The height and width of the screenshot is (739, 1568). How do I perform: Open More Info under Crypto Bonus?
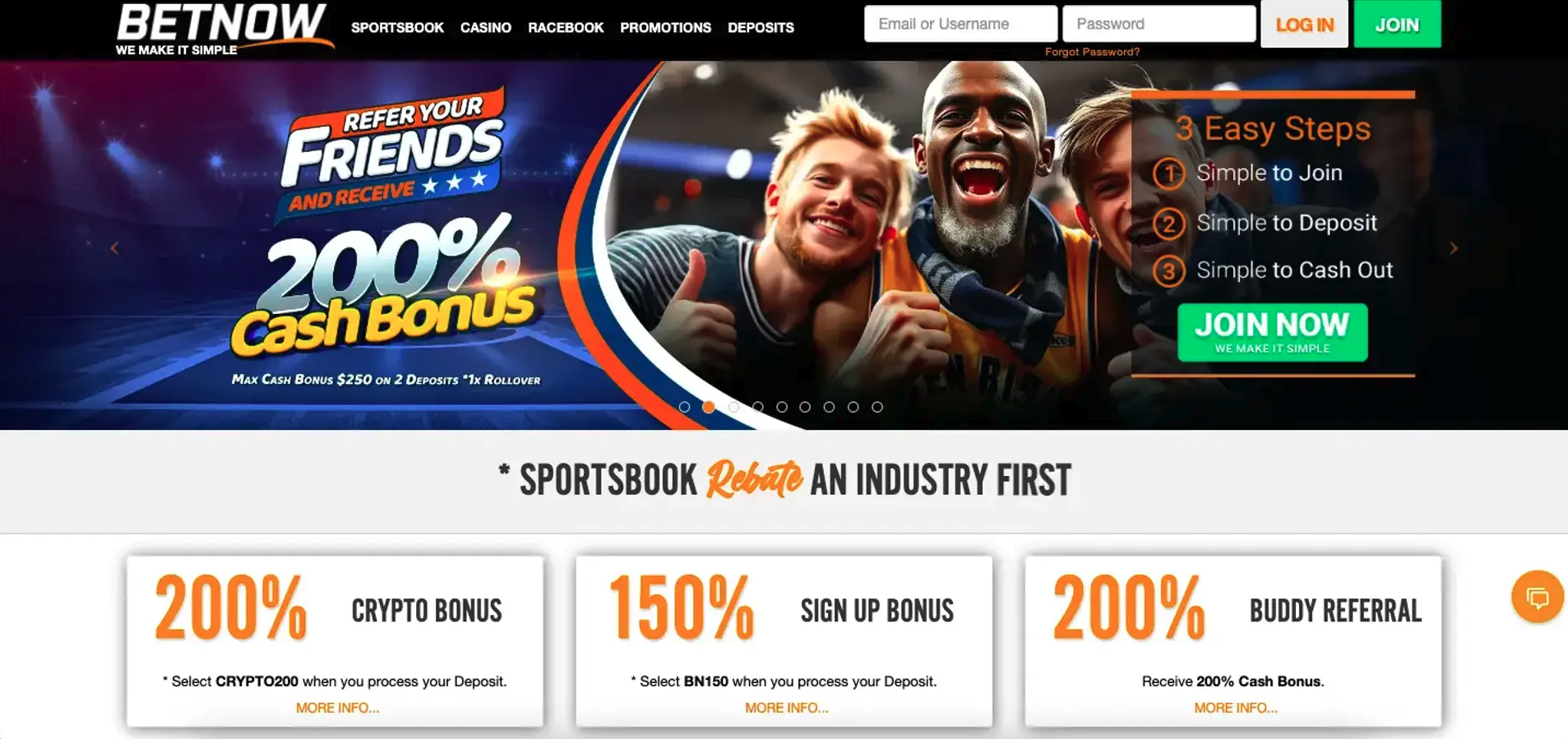[337, 708]
